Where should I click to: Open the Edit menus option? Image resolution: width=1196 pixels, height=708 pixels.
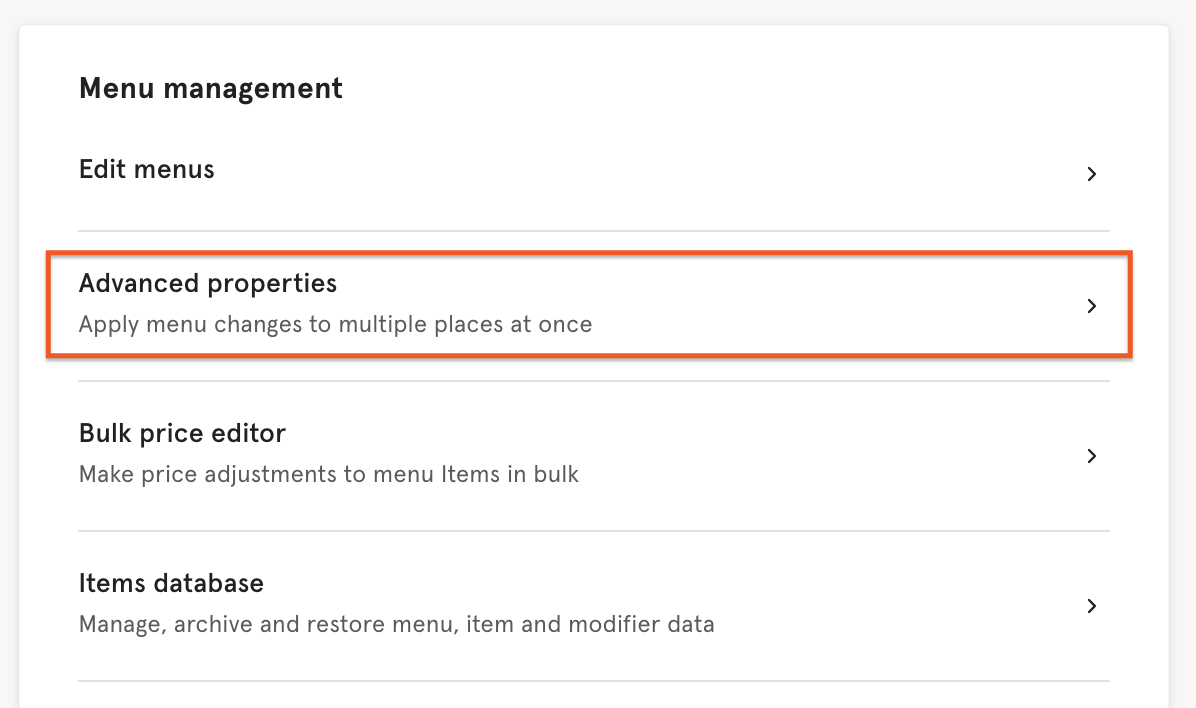(146, 170)
